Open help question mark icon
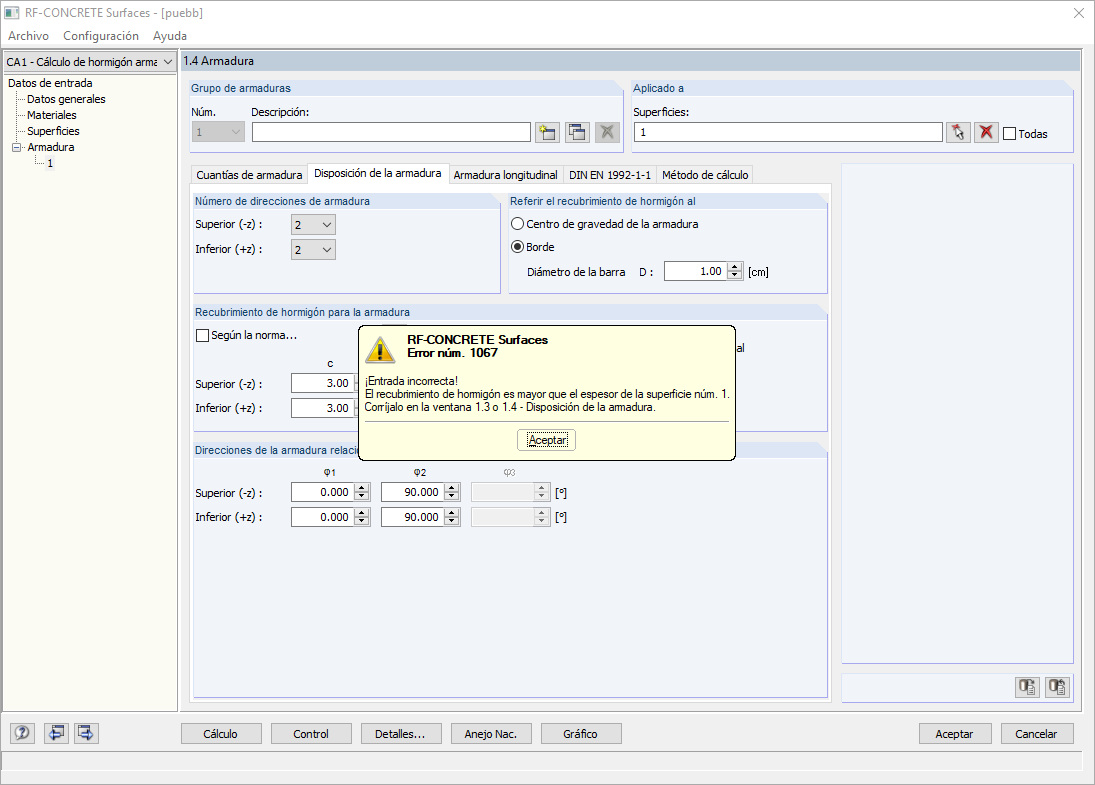1095x785 pixels. [22, 733]
